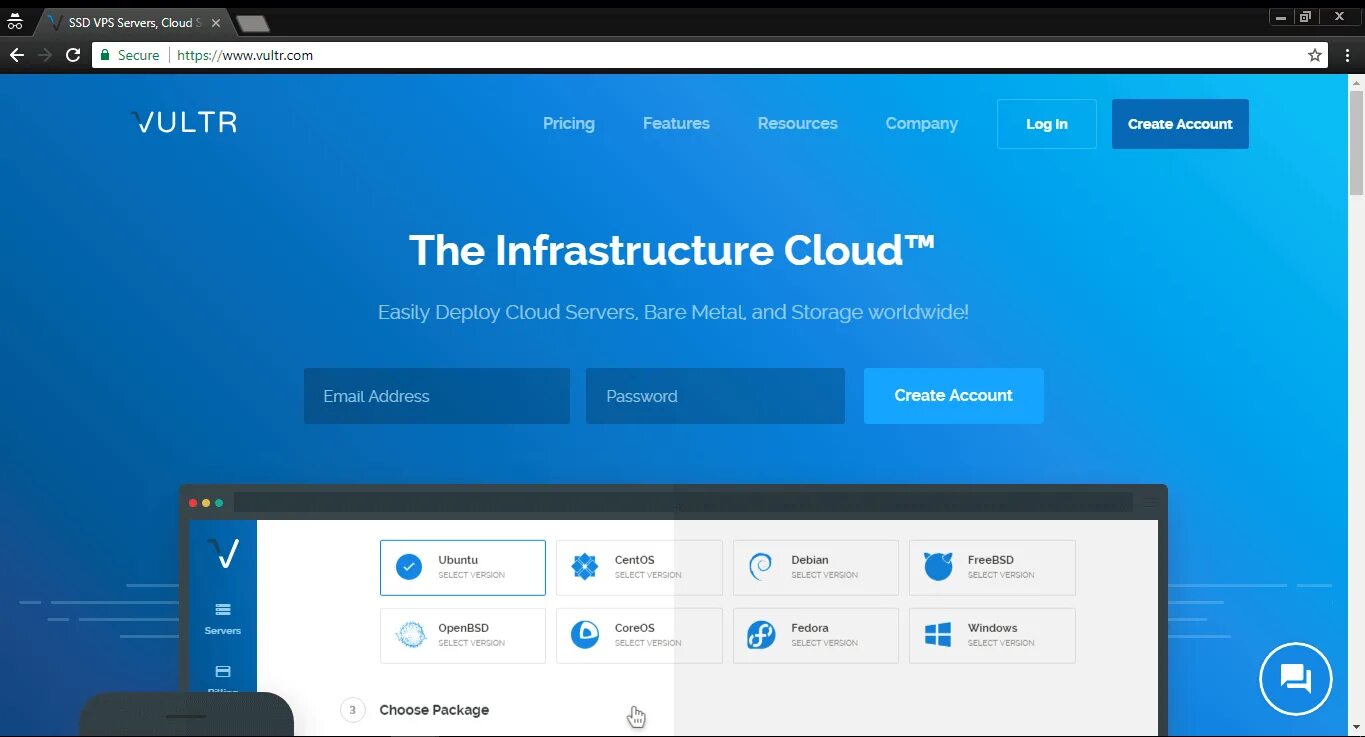Click the OpenBSD pufferfish icon
1365x737 pixels.
[410, 635]
